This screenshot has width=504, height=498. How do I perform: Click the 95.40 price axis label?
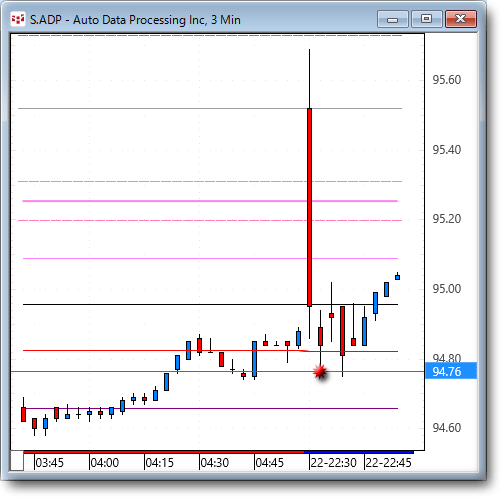(x=447, y=150)
